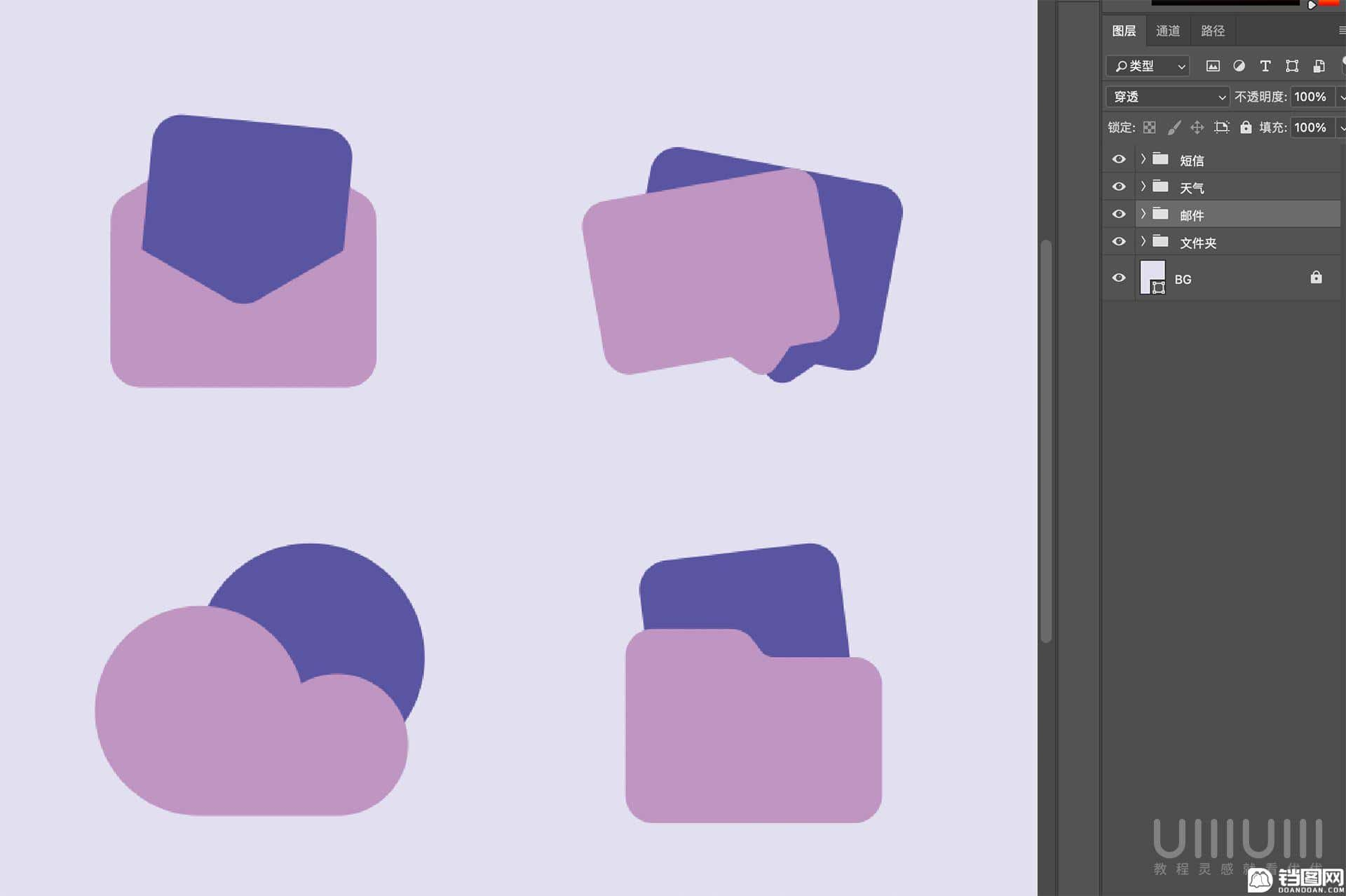Filter layers by pixel layers
This screenshot has height=896, width=1346.
coord(1213,66)
